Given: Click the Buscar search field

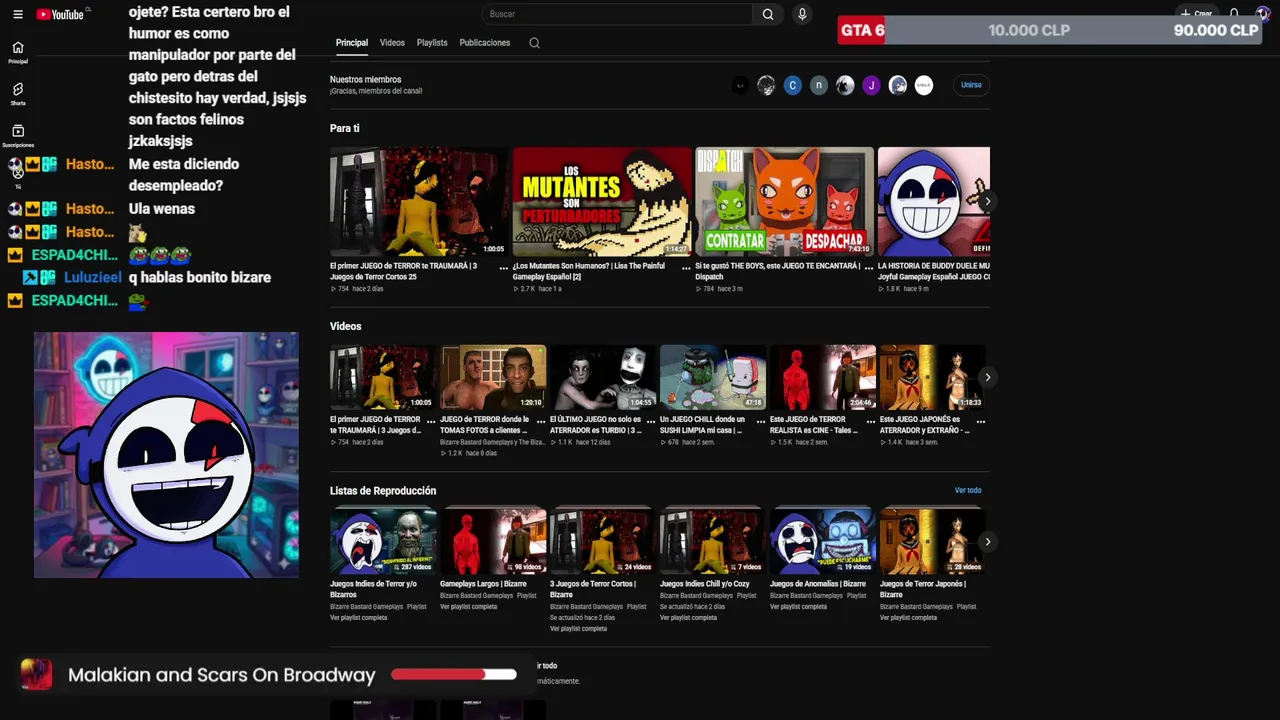Looking at the screenshot, I should tap(616, 14).
